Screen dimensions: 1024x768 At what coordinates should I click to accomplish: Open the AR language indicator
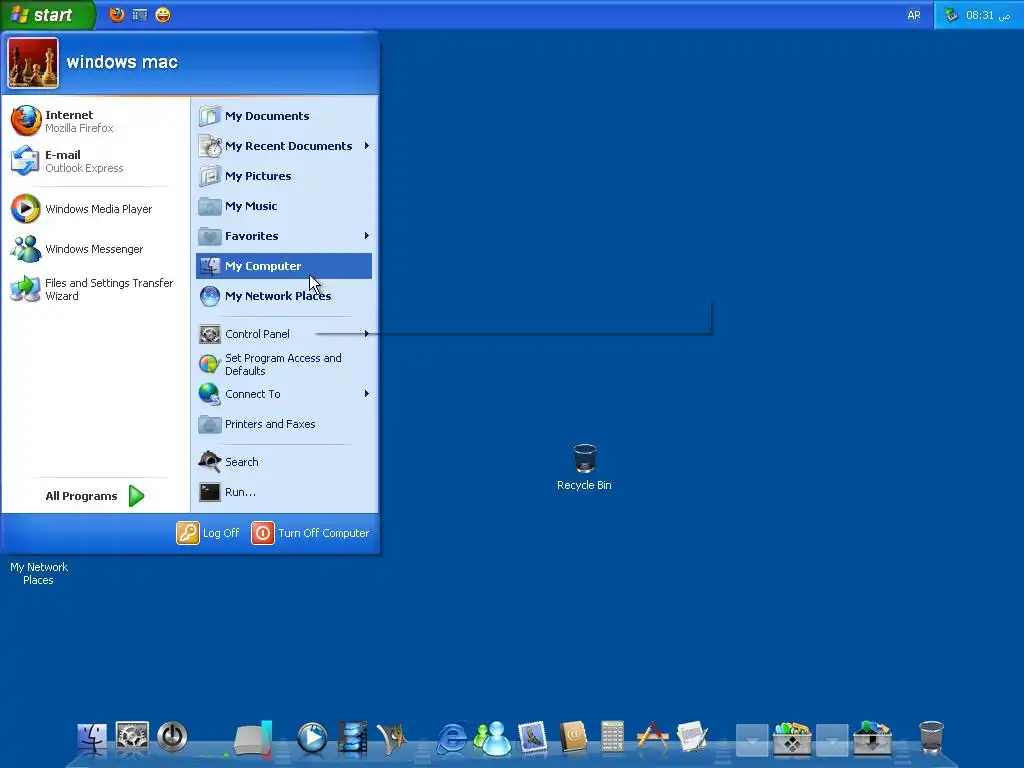click(x=914, y=15)
